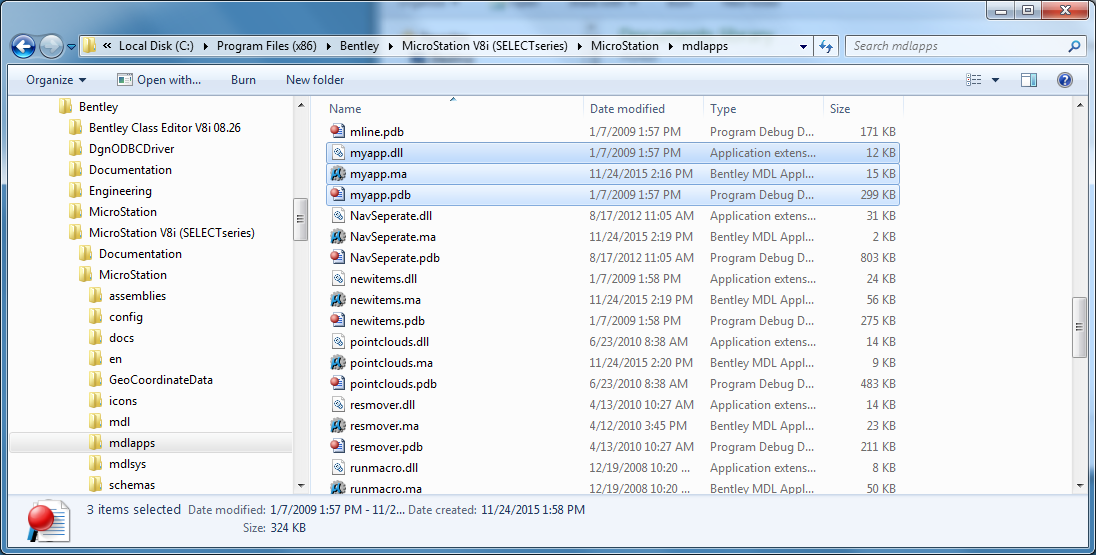This screenshot has height=555, width=1096.
Task: Expand the arrow after Local Disk (C:)
Action: (206, 46)
